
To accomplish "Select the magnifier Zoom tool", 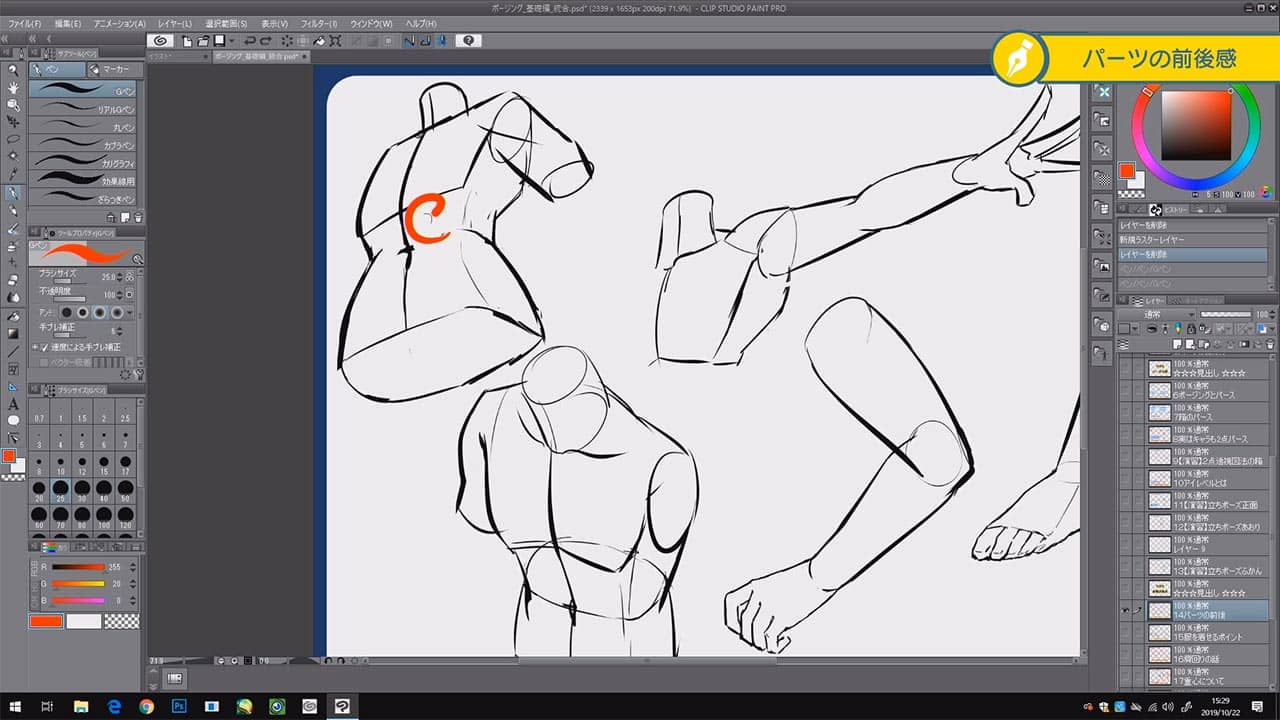I will tap(13, 70).
